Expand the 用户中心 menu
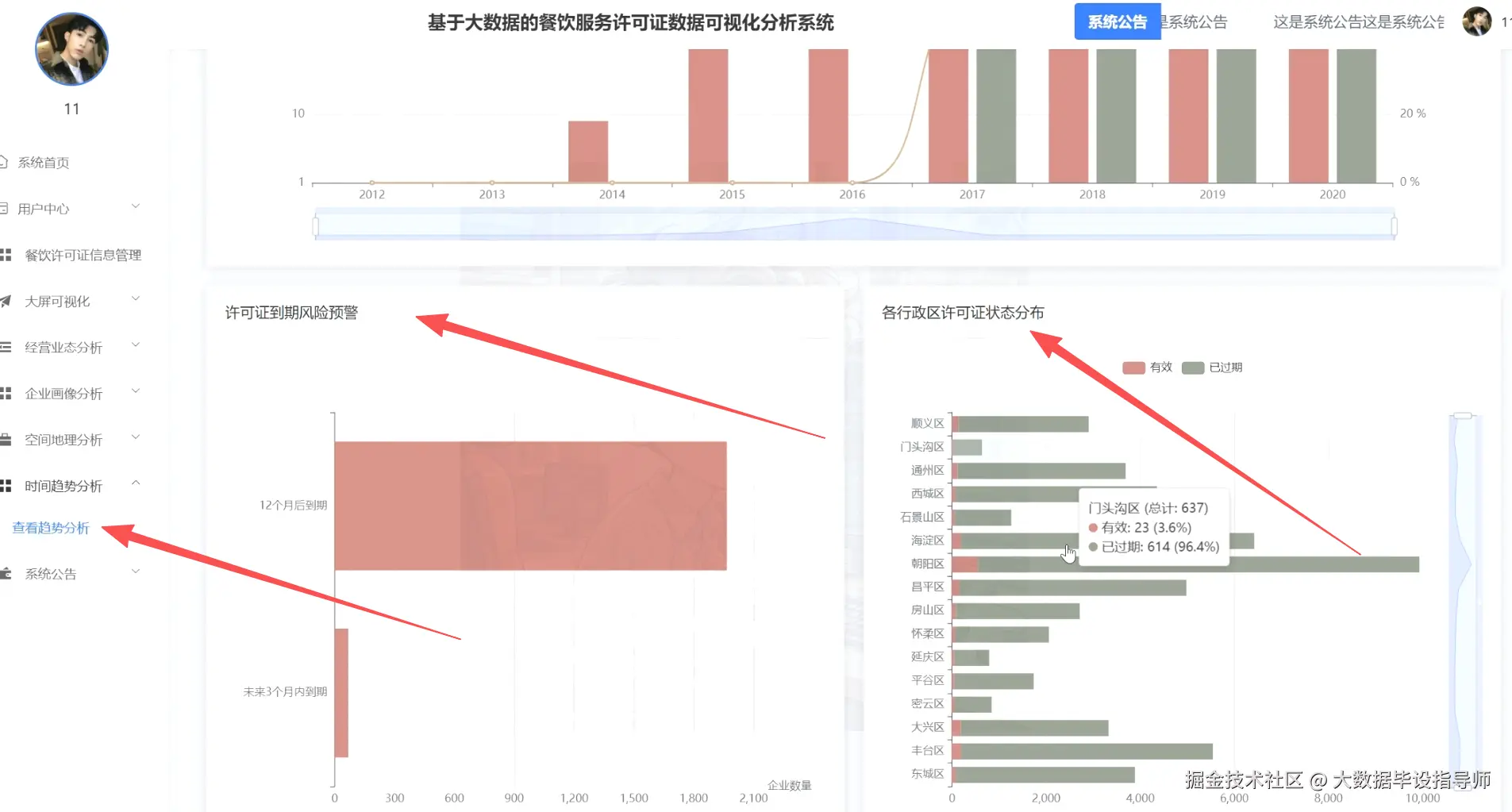This screenshot has width=1512, height=812. (135, 206)
